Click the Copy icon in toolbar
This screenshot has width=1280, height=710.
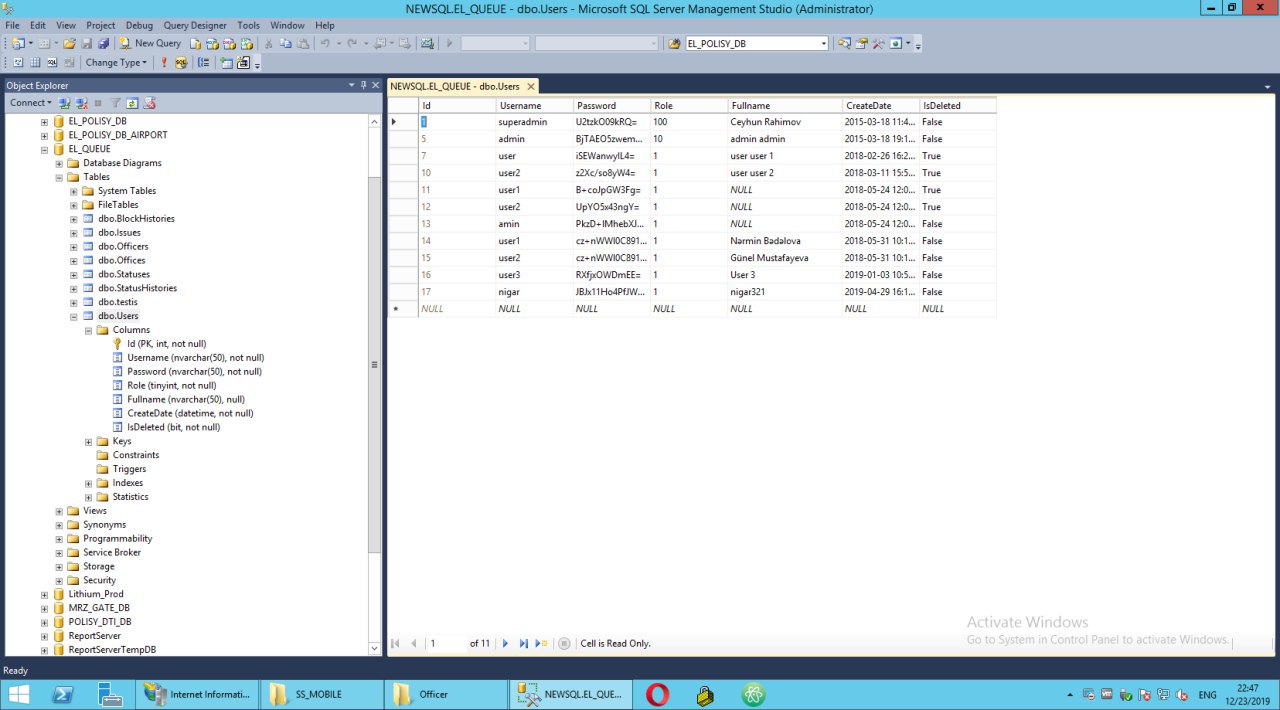[287, 43]
